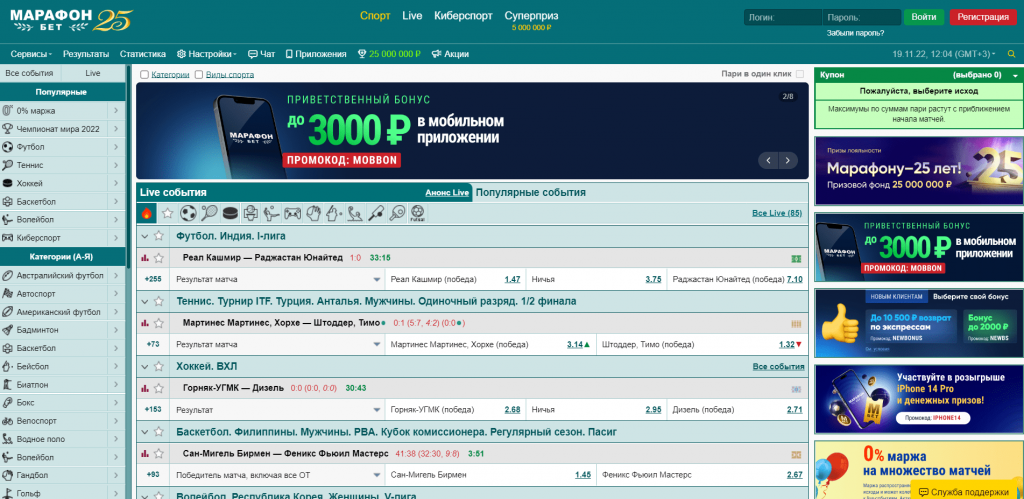Open scoreboard icon for Мартинес Мартинес tennis match

(796, 323)
